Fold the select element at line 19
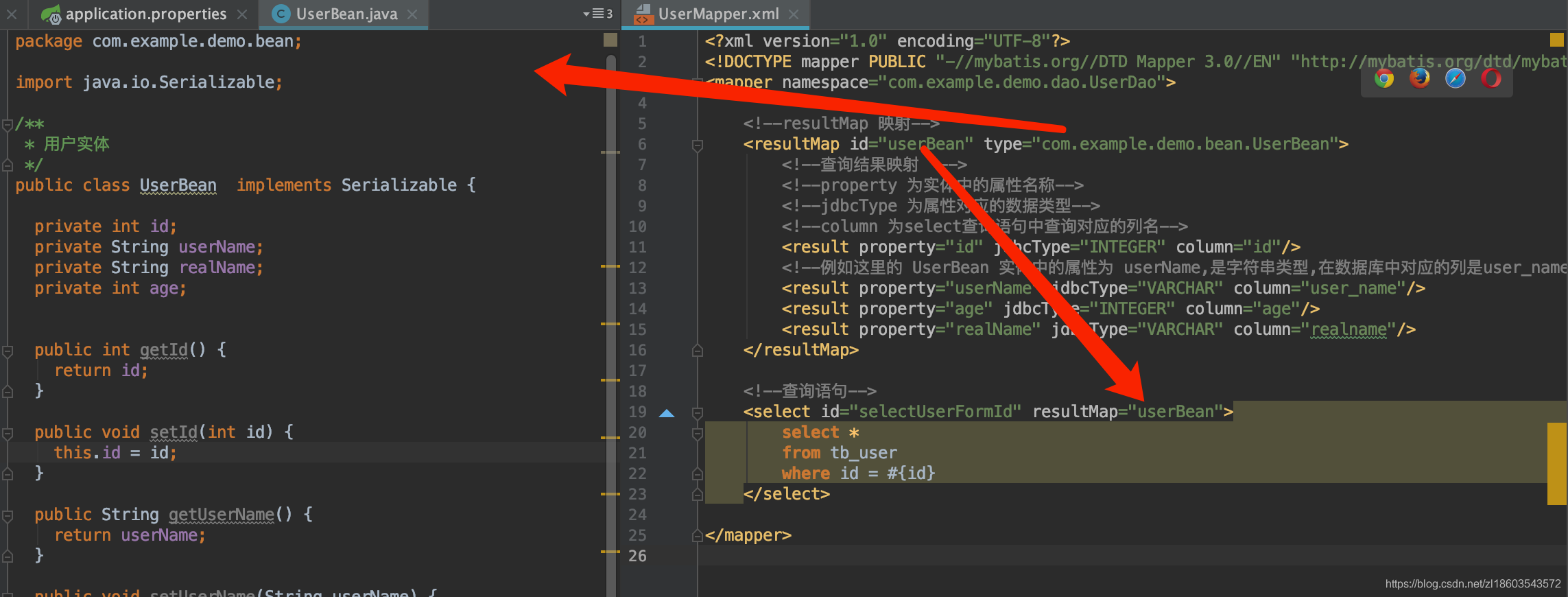 pyautogui.click(x=698, y=412)
